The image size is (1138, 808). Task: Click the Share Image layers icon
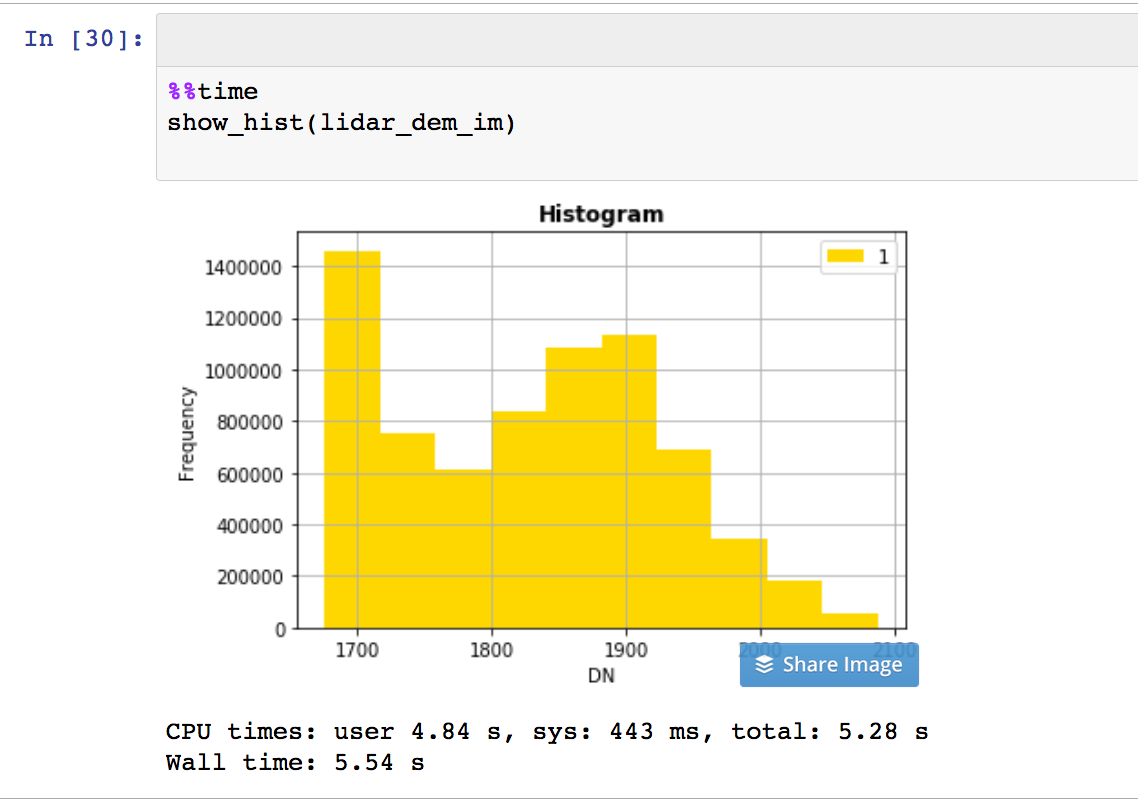764,664
